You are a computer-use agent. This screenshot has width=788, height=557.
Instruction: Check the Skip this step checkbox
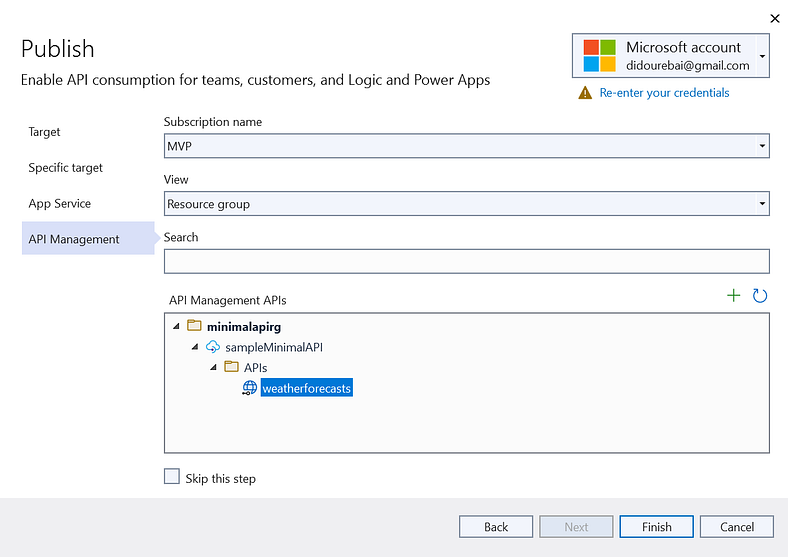tap(172, 476)
